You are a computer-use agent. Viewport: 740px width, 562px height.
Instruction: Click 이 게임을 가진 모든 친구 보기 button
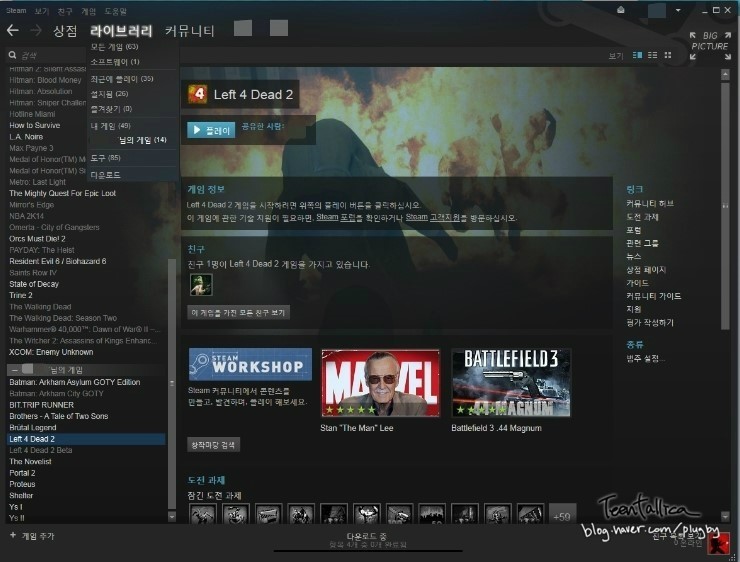(238, 312)
